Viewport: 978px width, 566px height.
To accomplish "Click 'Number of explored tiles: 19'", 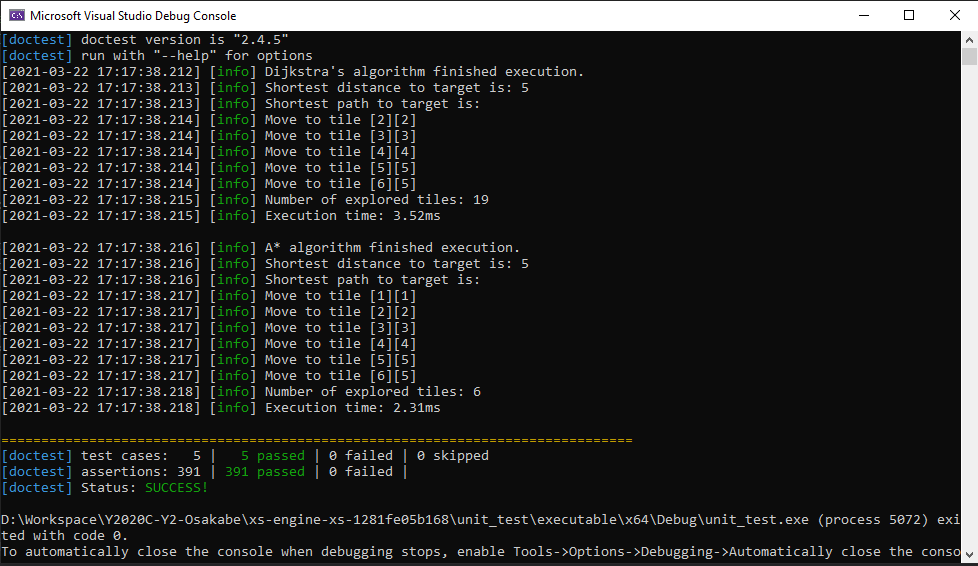I will coord(377,200).
